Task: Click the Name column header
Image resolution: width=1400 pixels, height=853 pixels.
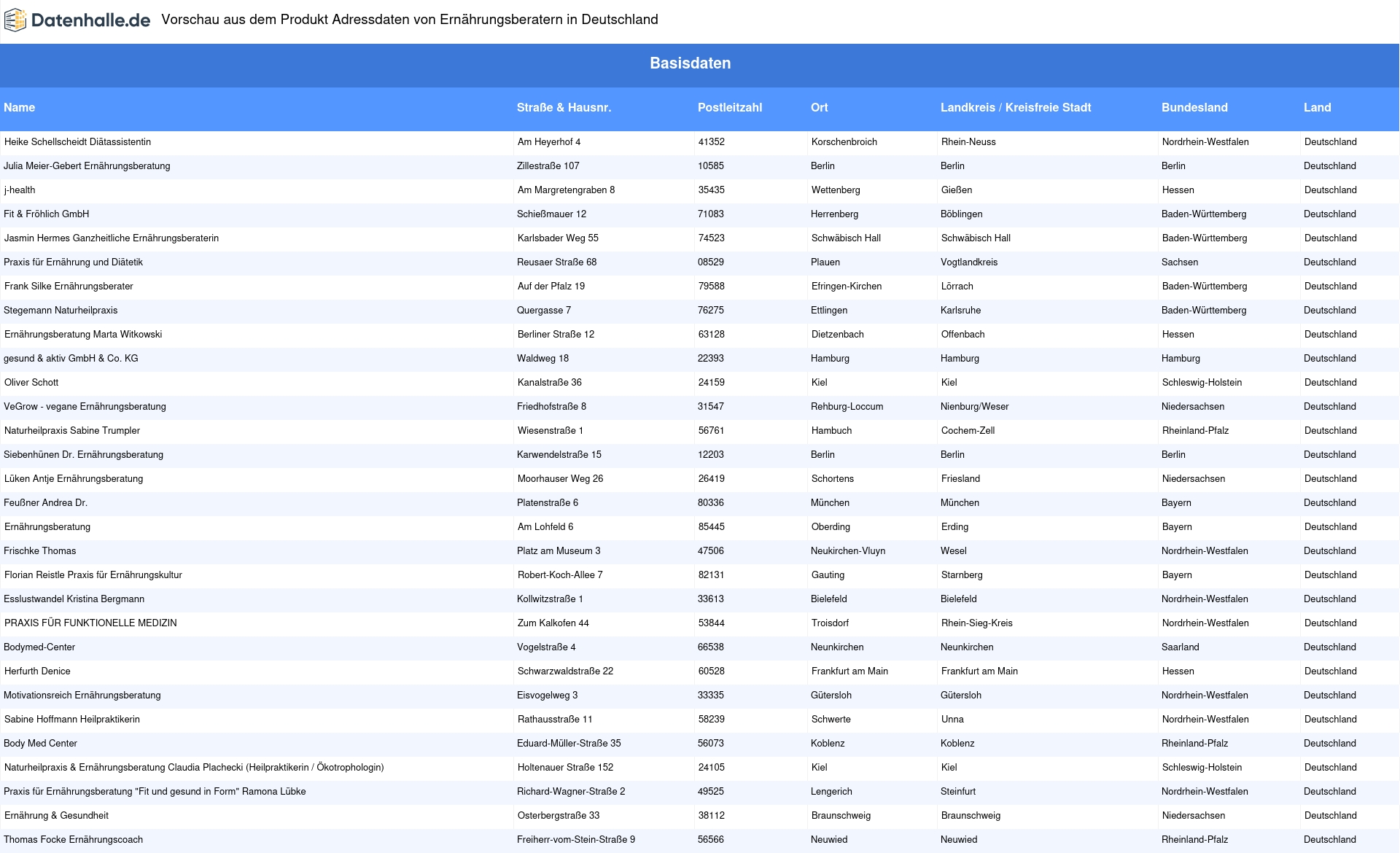Action: [x=19, y=107]
